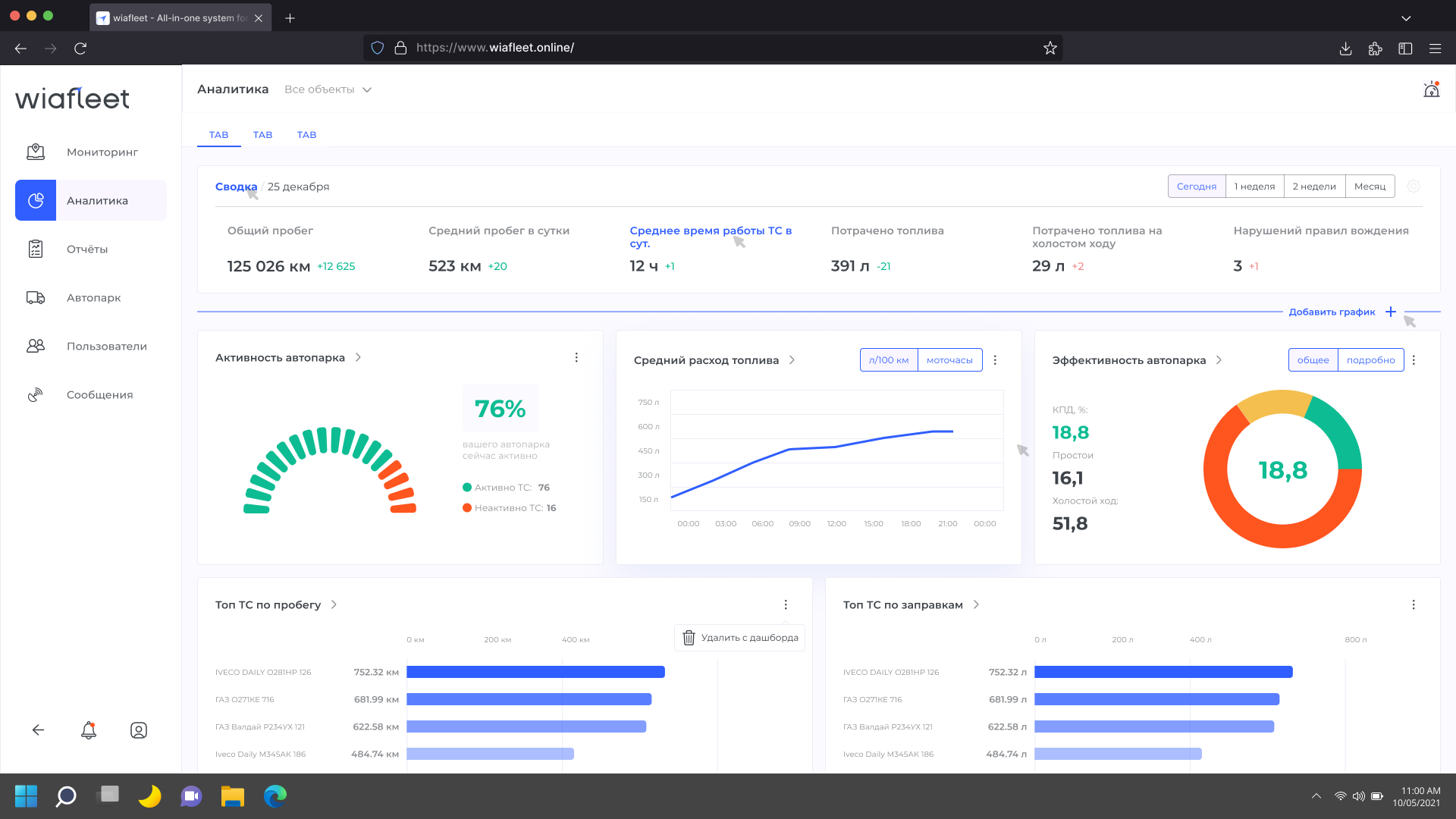The image size is (1456, 819).
Task: Expand the Все объекты dropdown
Action: click(328, 89)
